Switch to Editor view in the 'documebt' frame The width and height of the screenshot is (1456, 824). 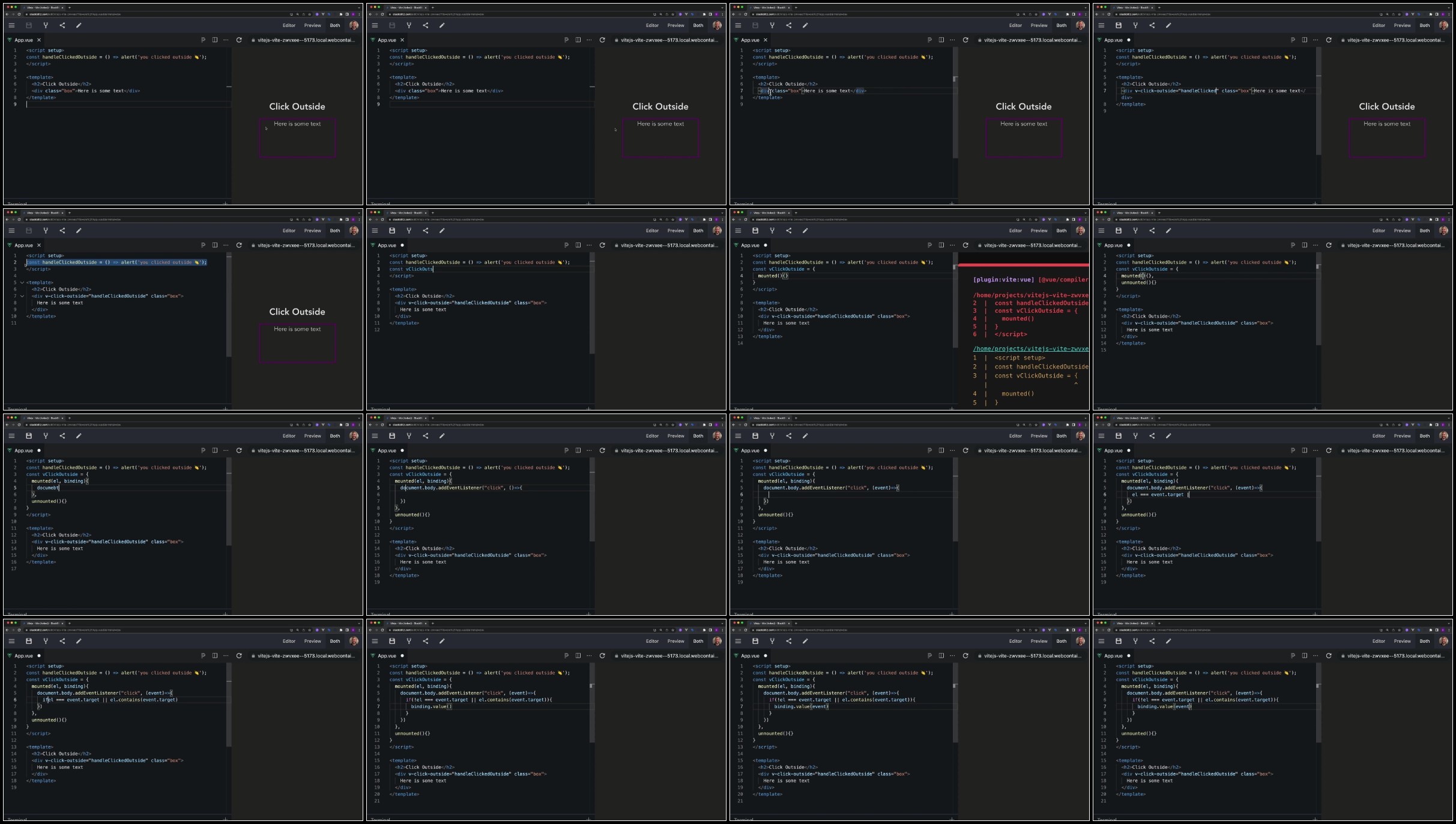pyautogui.click(x=289, y=436)
